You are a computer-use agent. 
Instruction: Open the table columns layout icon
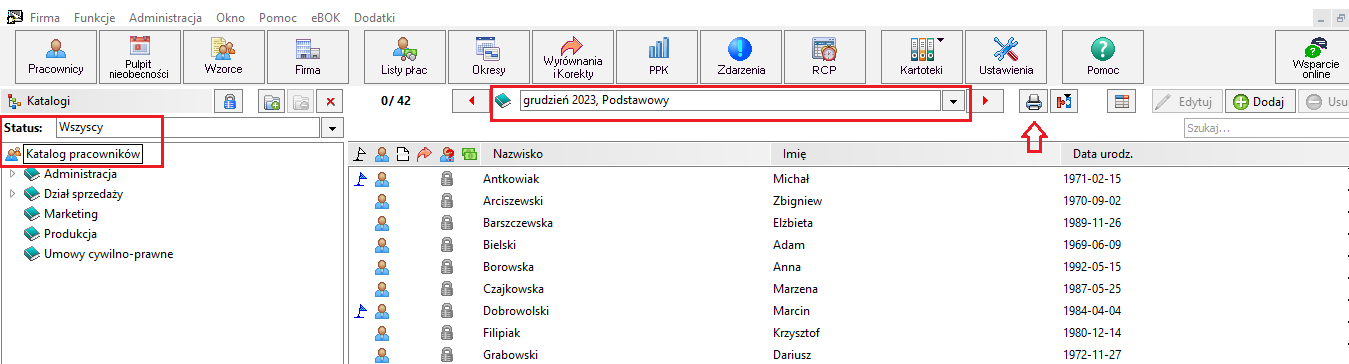1122,101
